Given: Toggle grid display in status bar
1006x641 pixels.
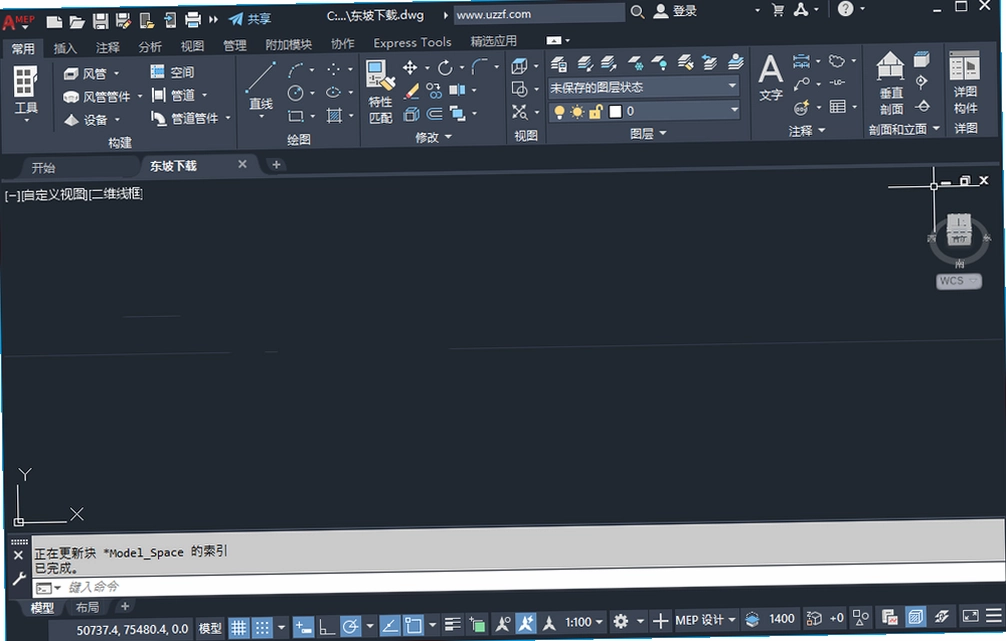Looking at the screenshot, I should pyautogui.click(x=239, y=627).
